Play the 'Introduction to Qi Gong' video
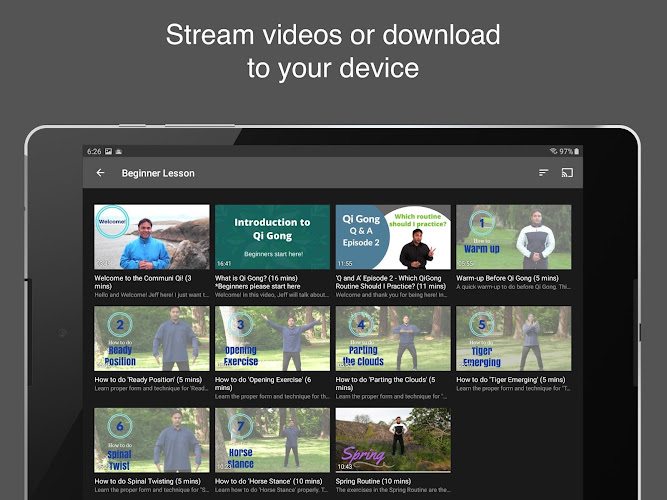Image resolution: width=667 pixels, height=500 pixels. (x=272, y=237)
